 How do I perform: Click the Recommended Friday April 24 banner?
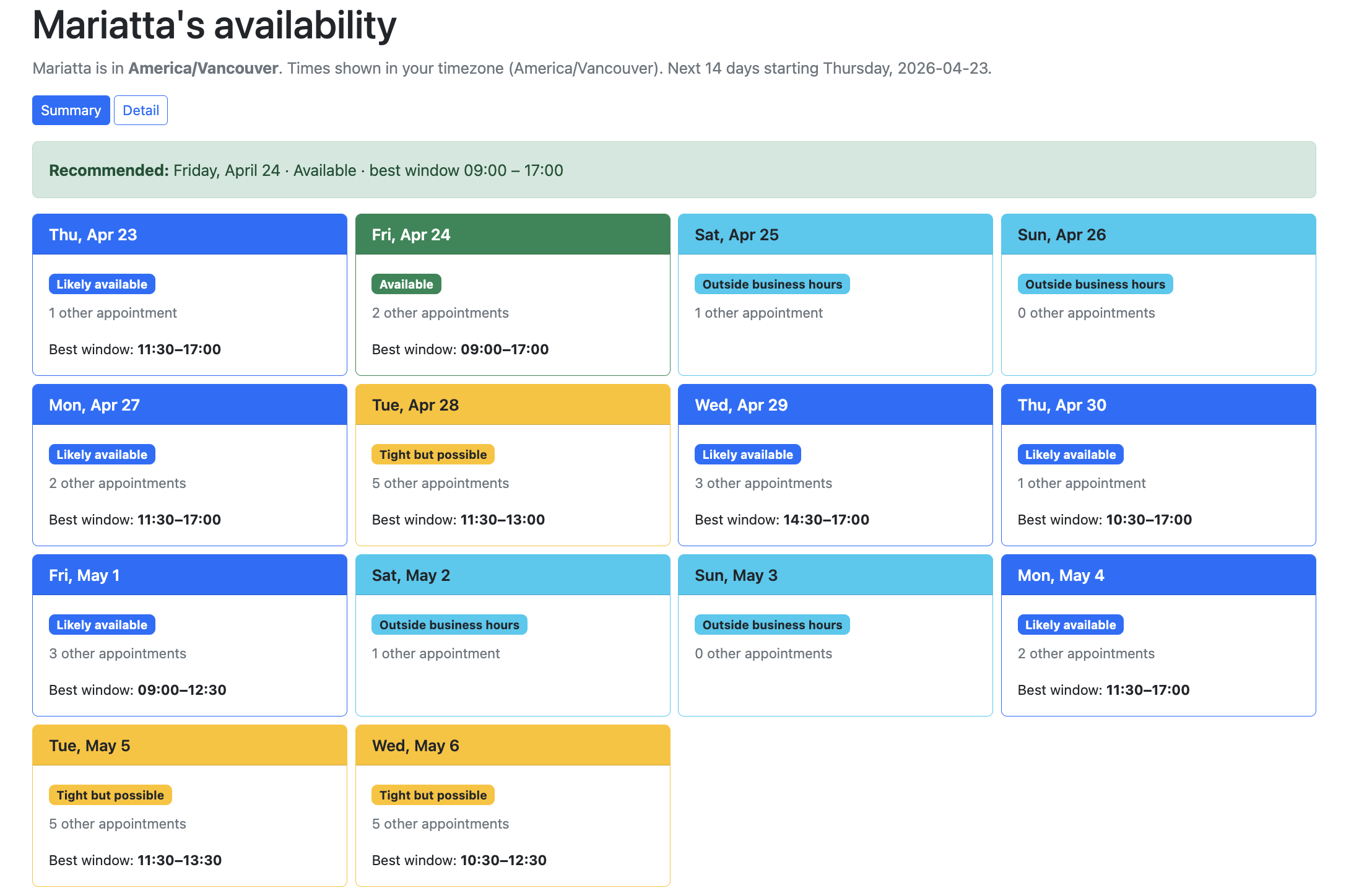pyautogui.click(x=674, y=170)
